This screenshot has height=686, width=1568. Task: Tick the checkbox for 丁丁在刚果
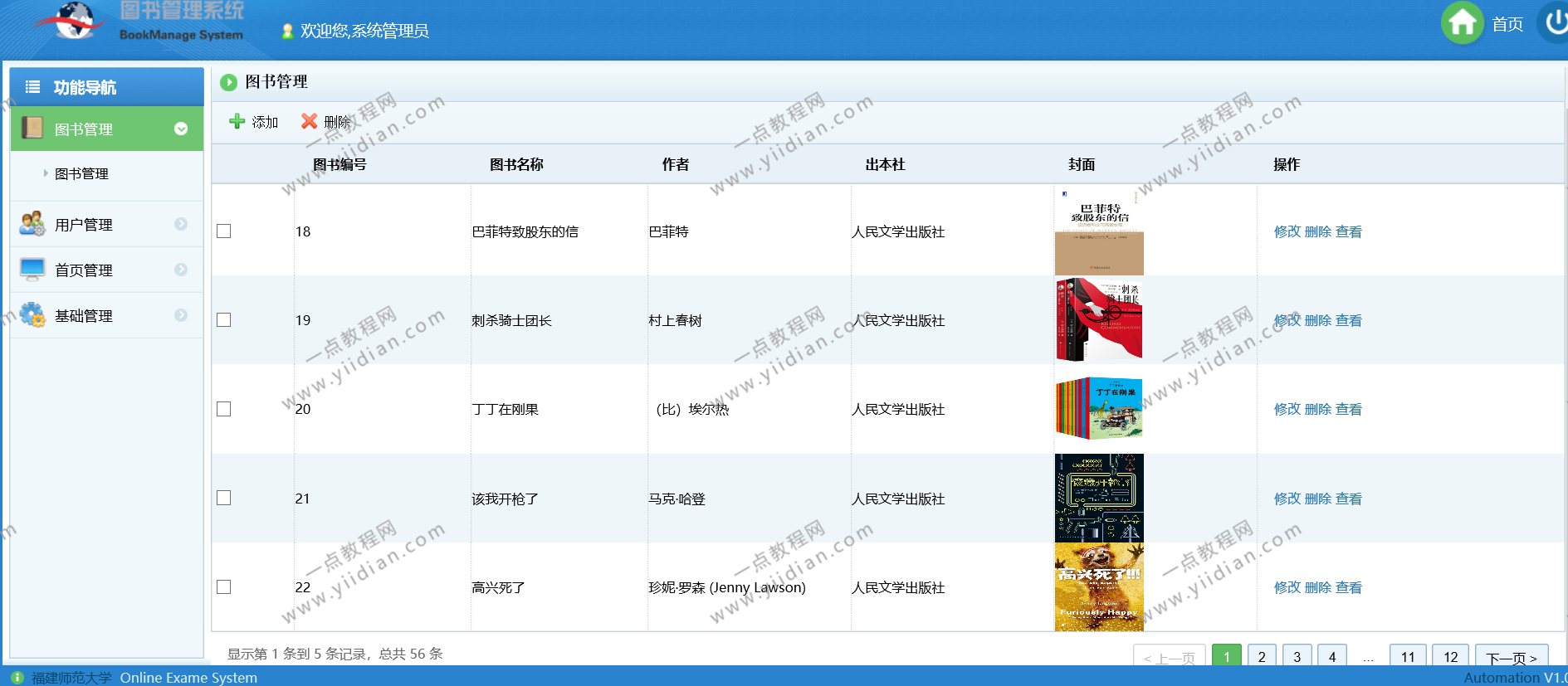pyautogui.click(x=223, y=408)
